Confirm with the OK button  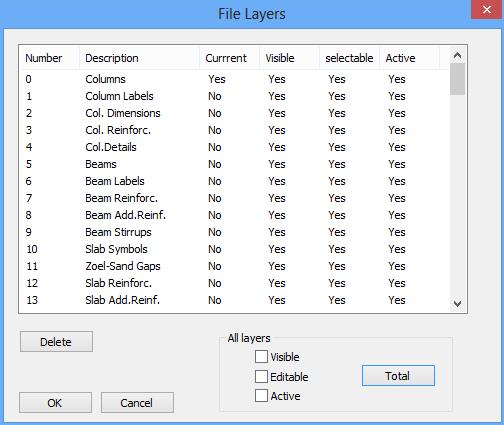click(55, 403)
